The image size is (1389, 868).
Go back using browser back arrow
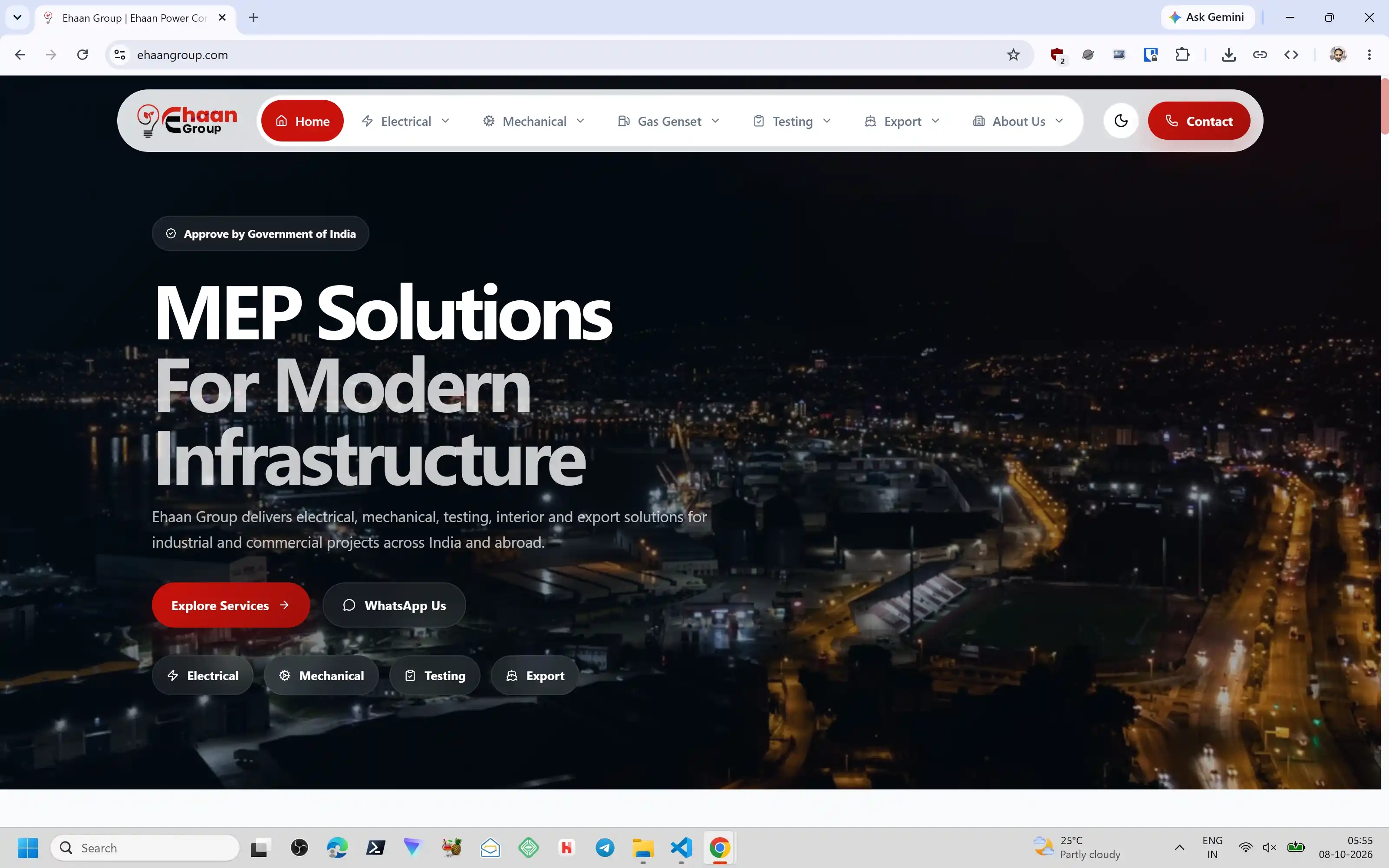(x=20, y=55)
